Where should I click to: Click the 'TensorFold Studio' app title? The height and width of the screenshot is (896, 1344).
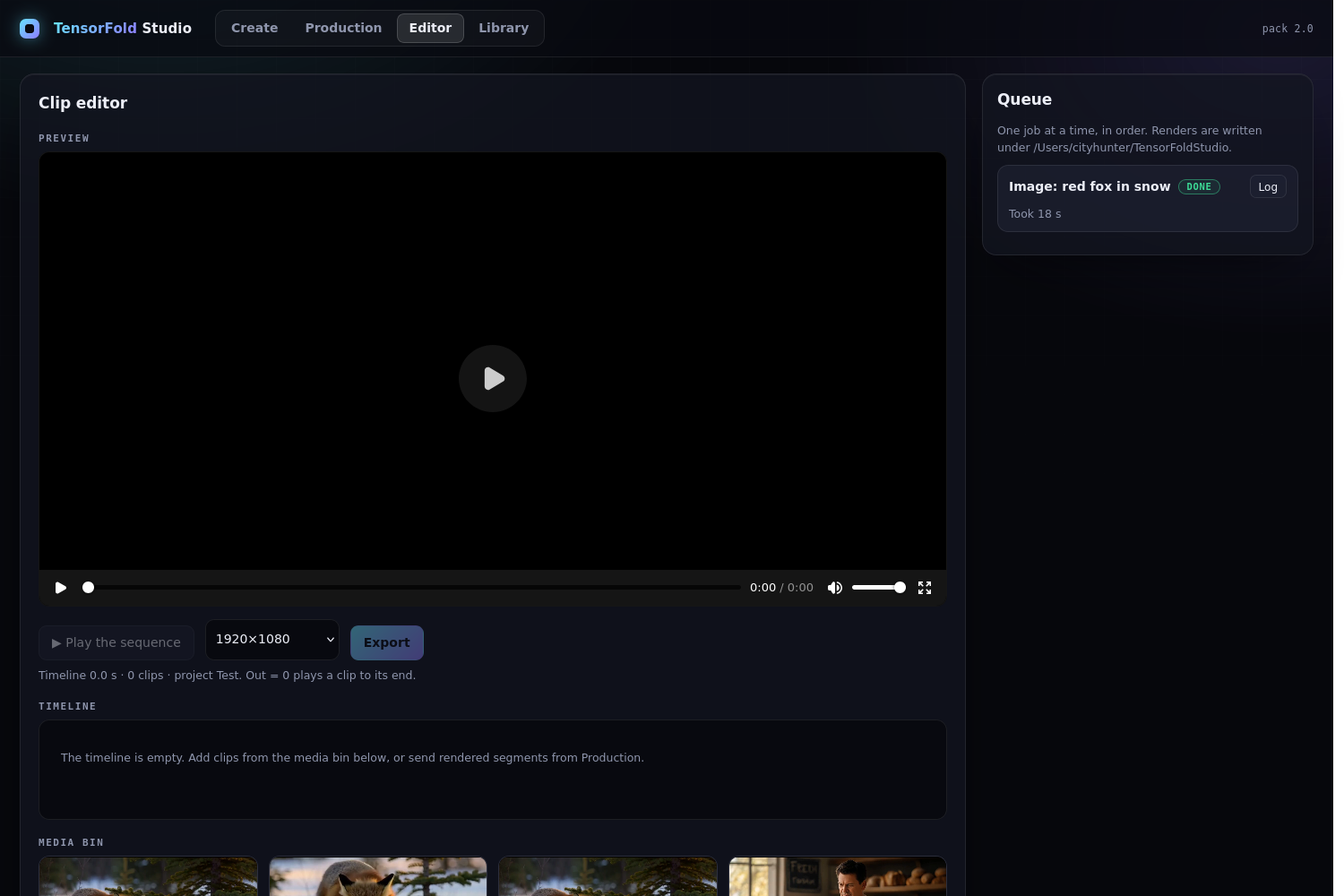point(123,28)
